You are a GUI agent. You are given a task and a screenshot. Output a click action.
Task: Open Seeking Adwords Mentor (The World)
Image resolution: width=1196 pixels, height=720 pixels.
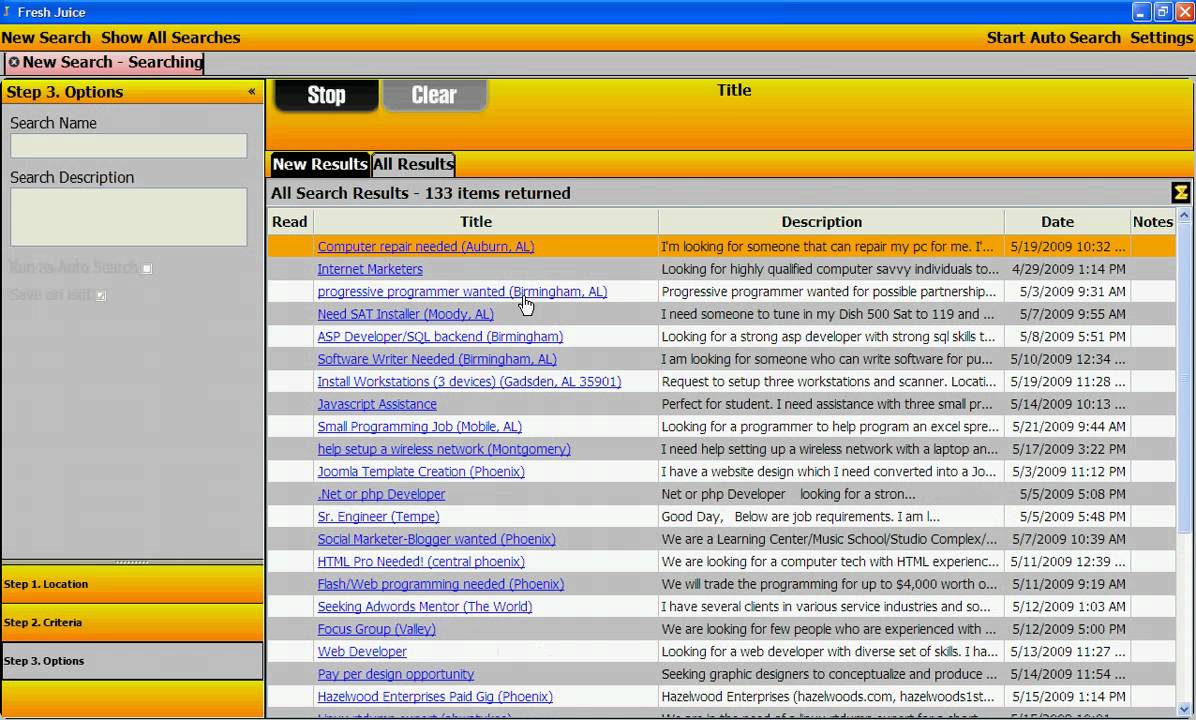pos(425,606)
